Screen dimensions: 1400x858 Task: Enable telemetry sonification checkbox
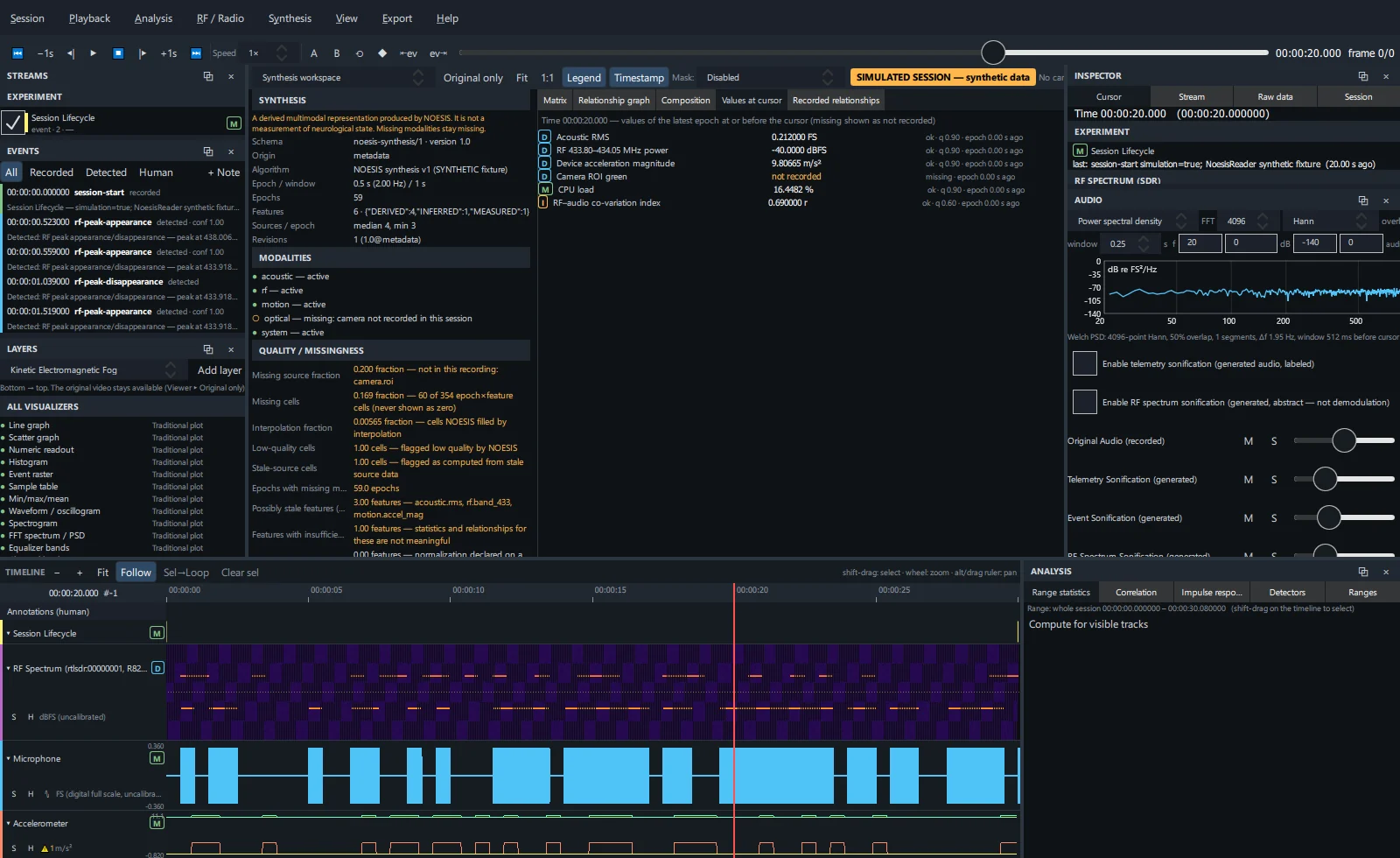(1085, 363)
